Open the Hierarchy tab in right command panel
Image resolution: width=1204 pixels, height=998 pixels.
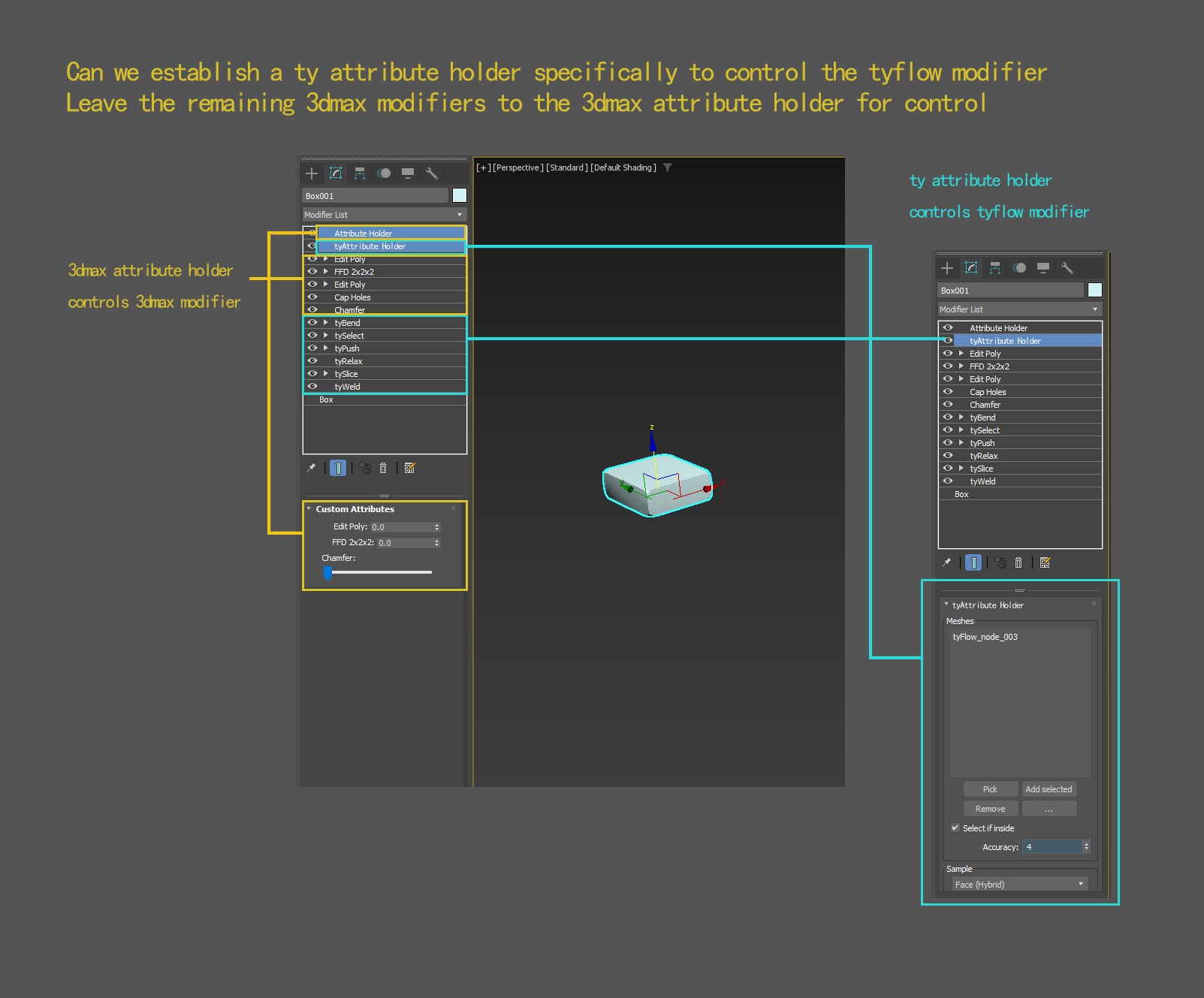click(x=995, y=268)
